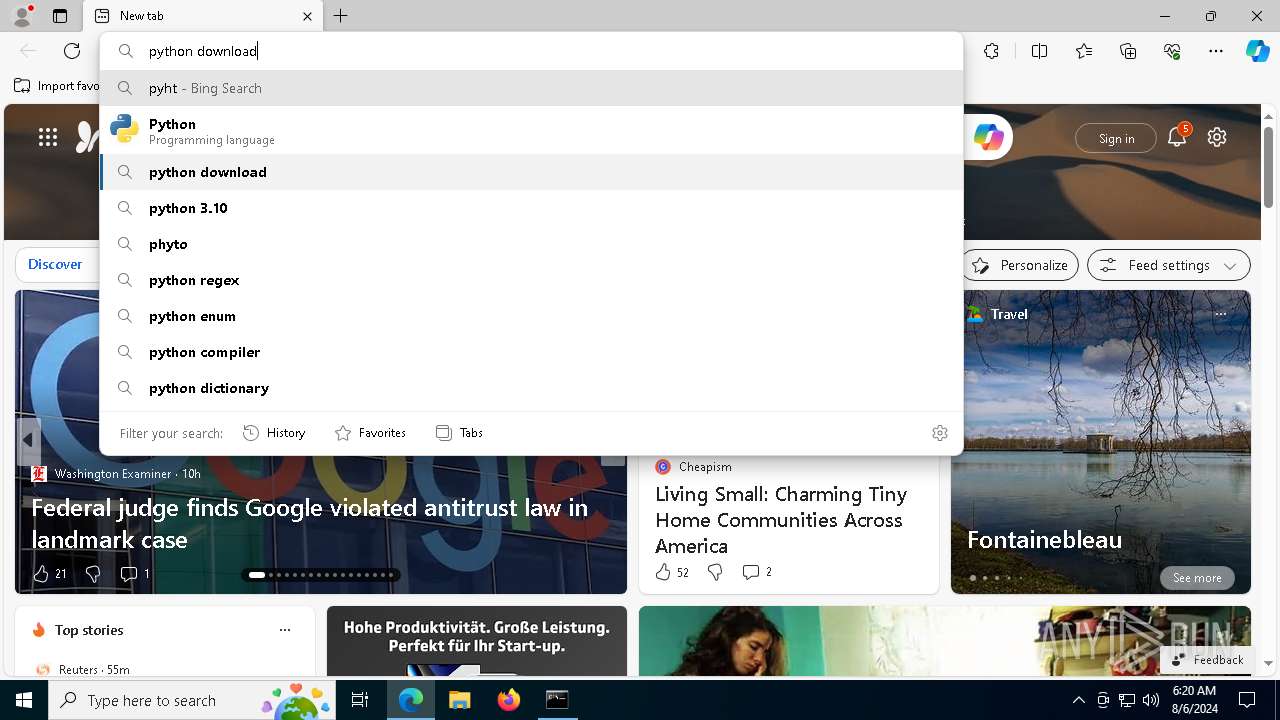This screenshot has height=720, width=1280.
Task: Open the terminal app on taskbar
Action: click(557, 700)
